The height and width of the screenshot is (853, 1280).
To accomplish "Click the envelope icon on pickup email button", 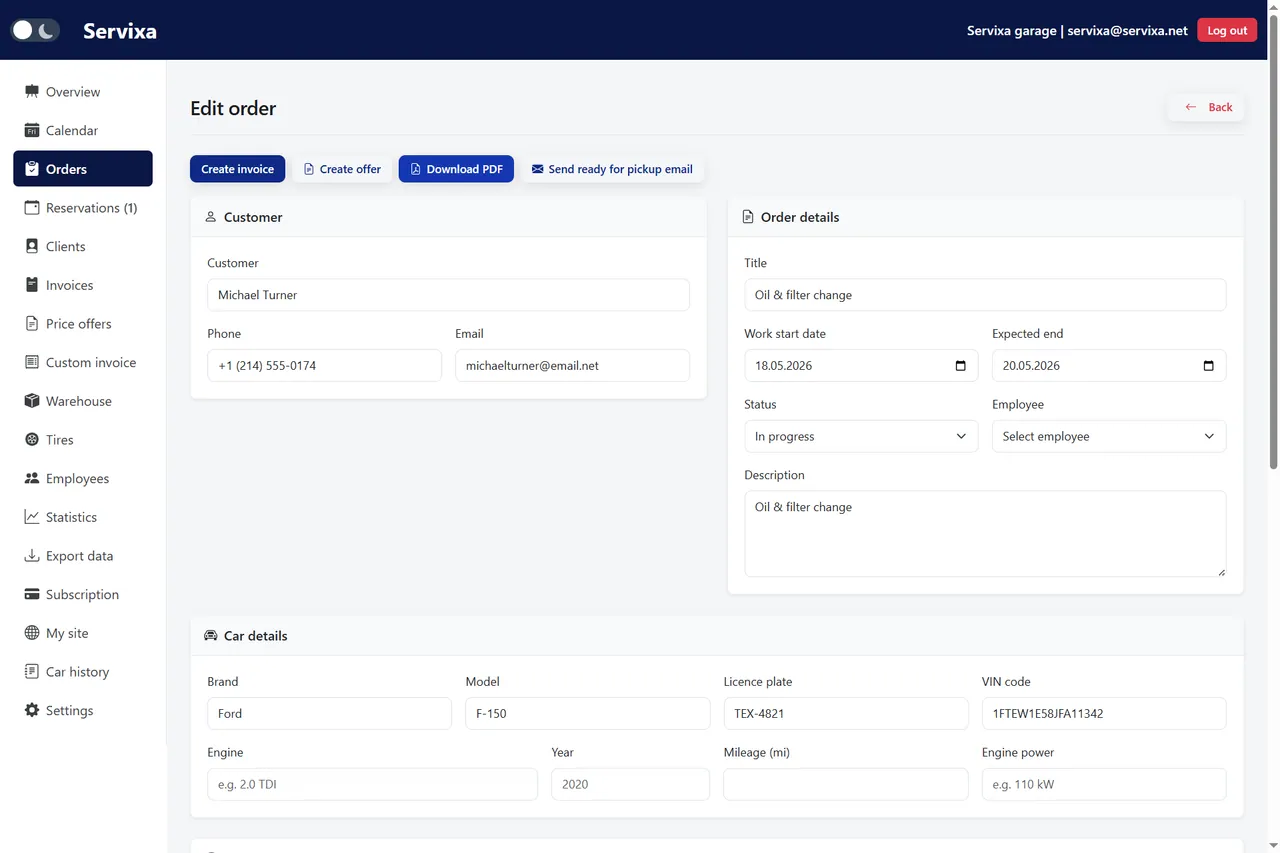I will coord(537,169).
